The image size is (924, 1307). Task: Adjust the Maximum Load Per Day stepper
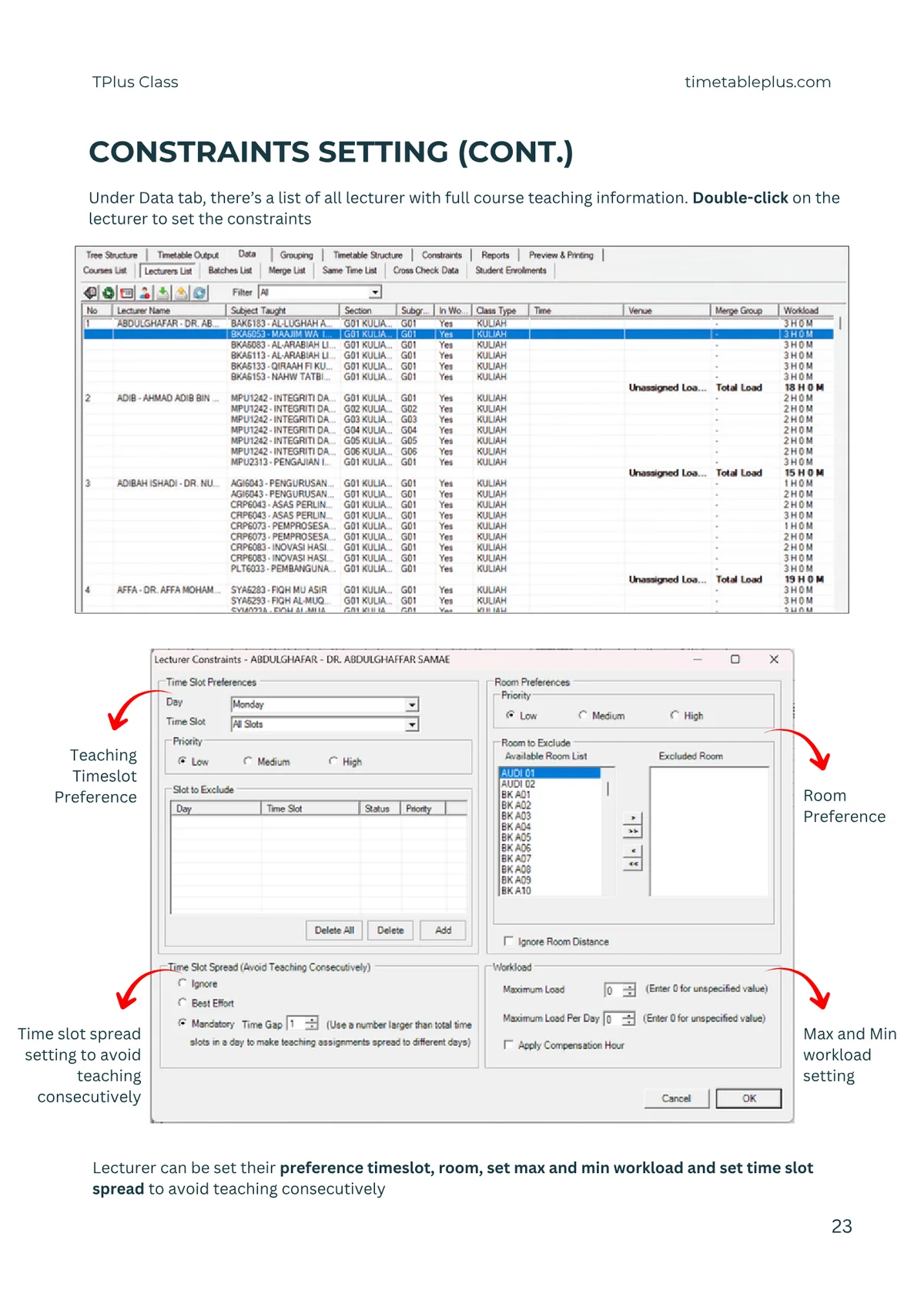pyautogui.click(x=628, y=1019)
